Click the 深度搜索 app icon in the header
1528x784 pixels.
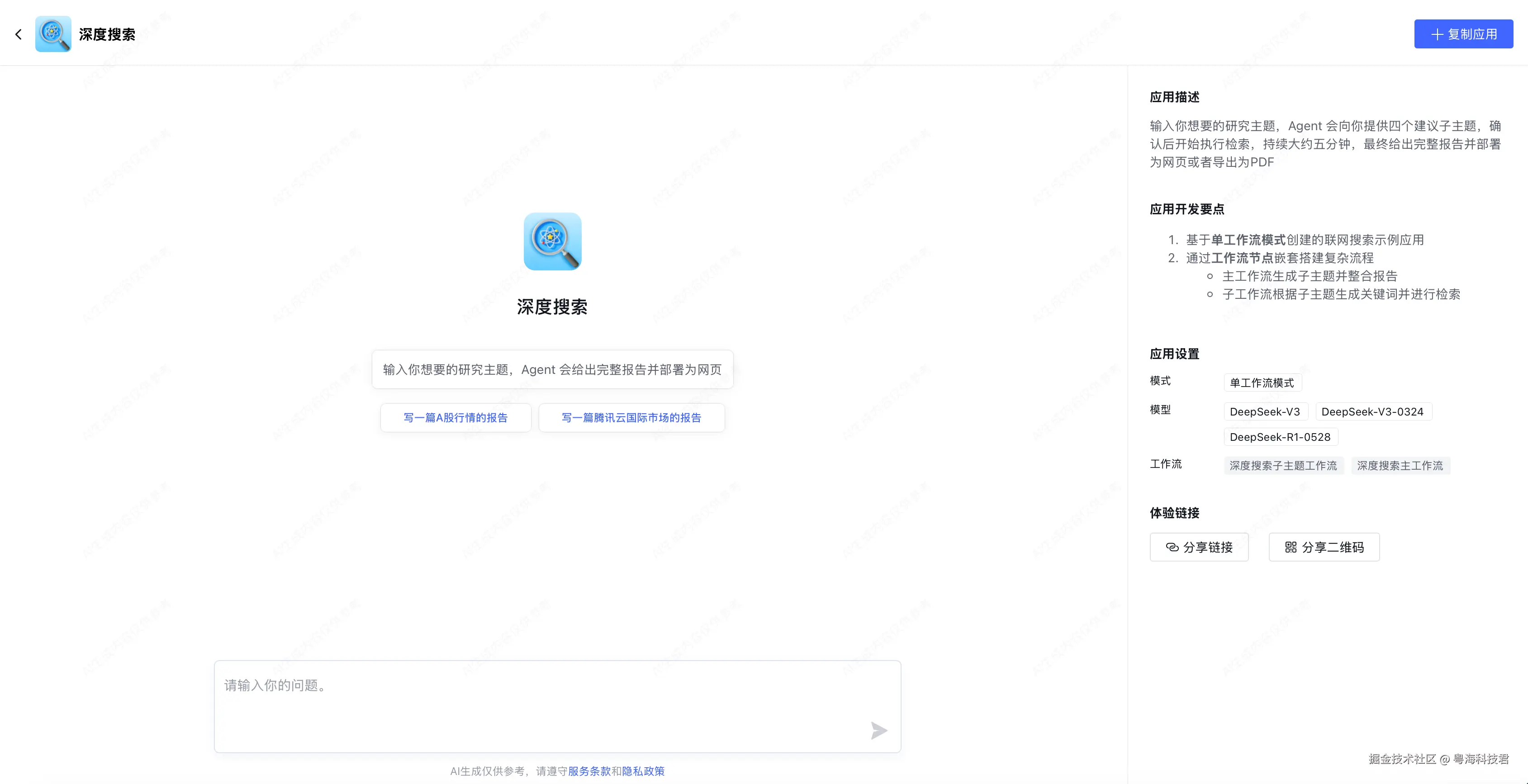[53, 34]
